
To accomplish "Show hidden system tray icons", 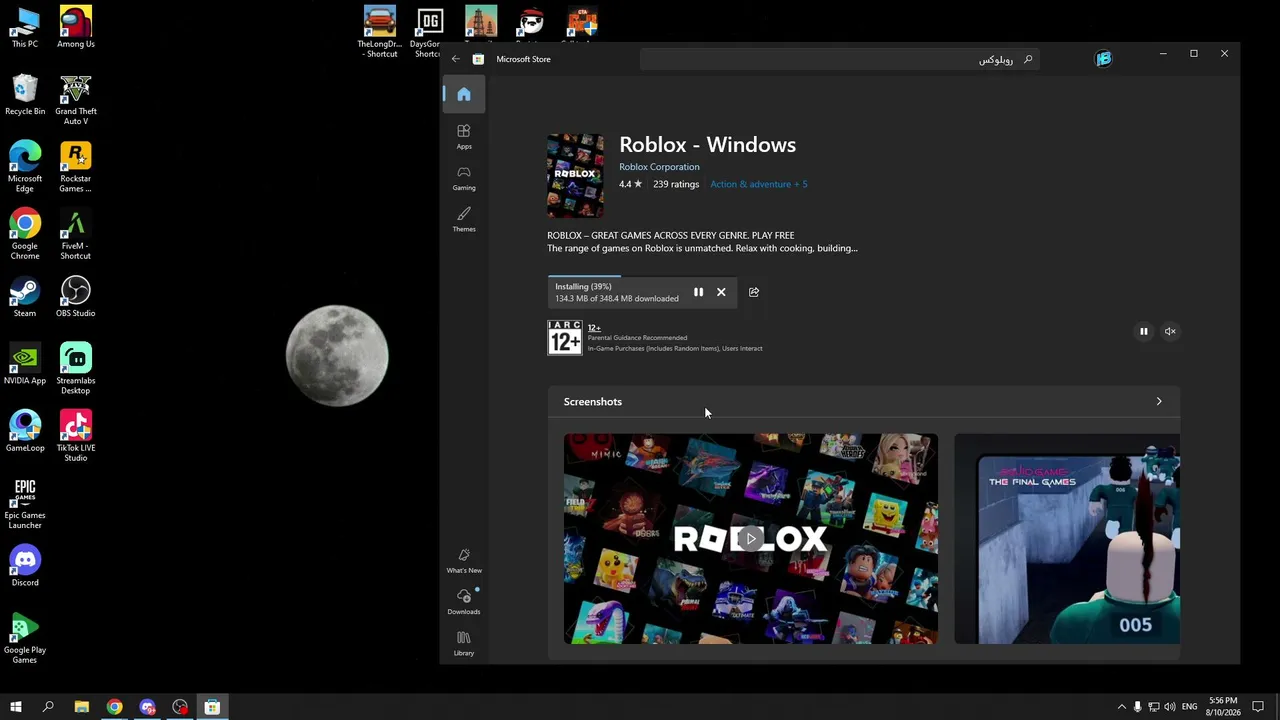I will pyautogui.click(x=1121, y=707).
